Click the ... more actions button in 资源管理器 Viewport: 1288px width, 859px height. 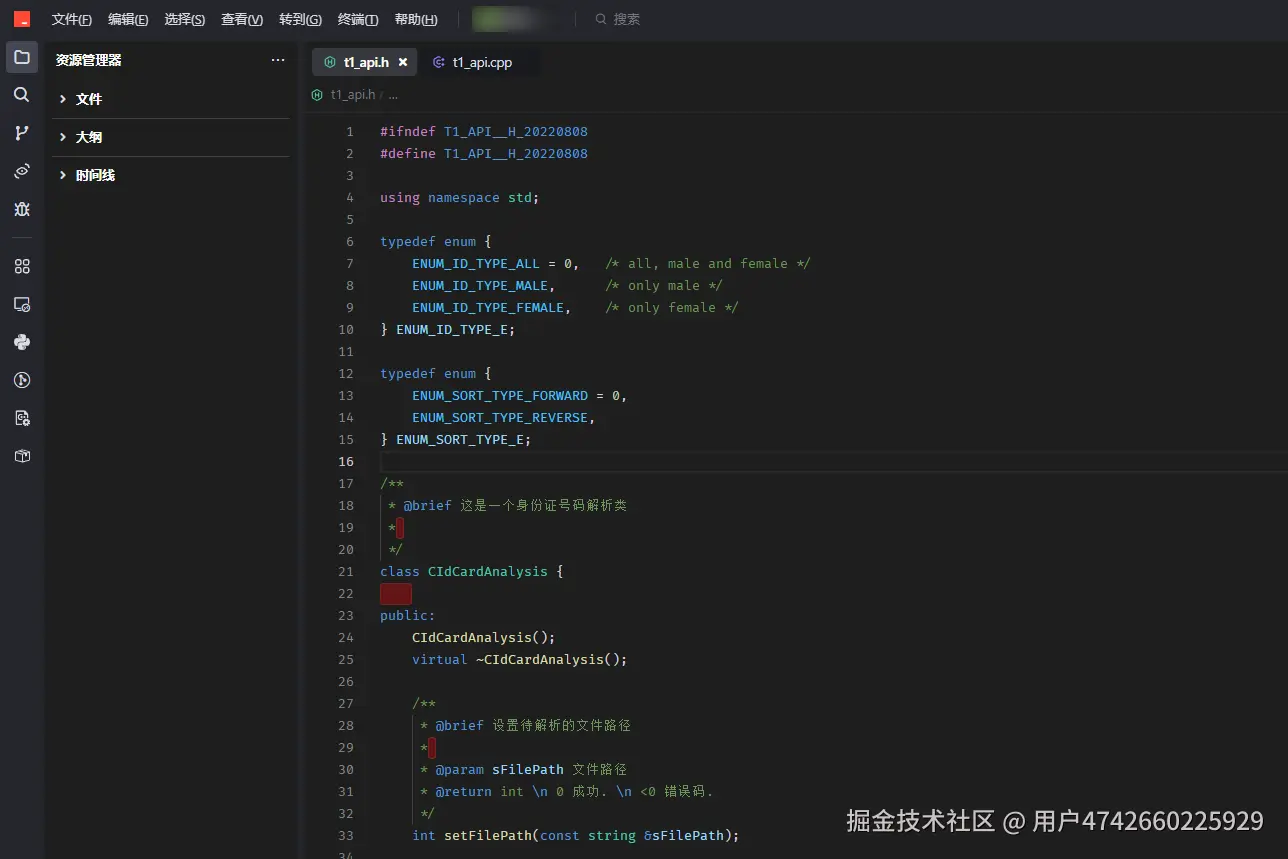277,59
